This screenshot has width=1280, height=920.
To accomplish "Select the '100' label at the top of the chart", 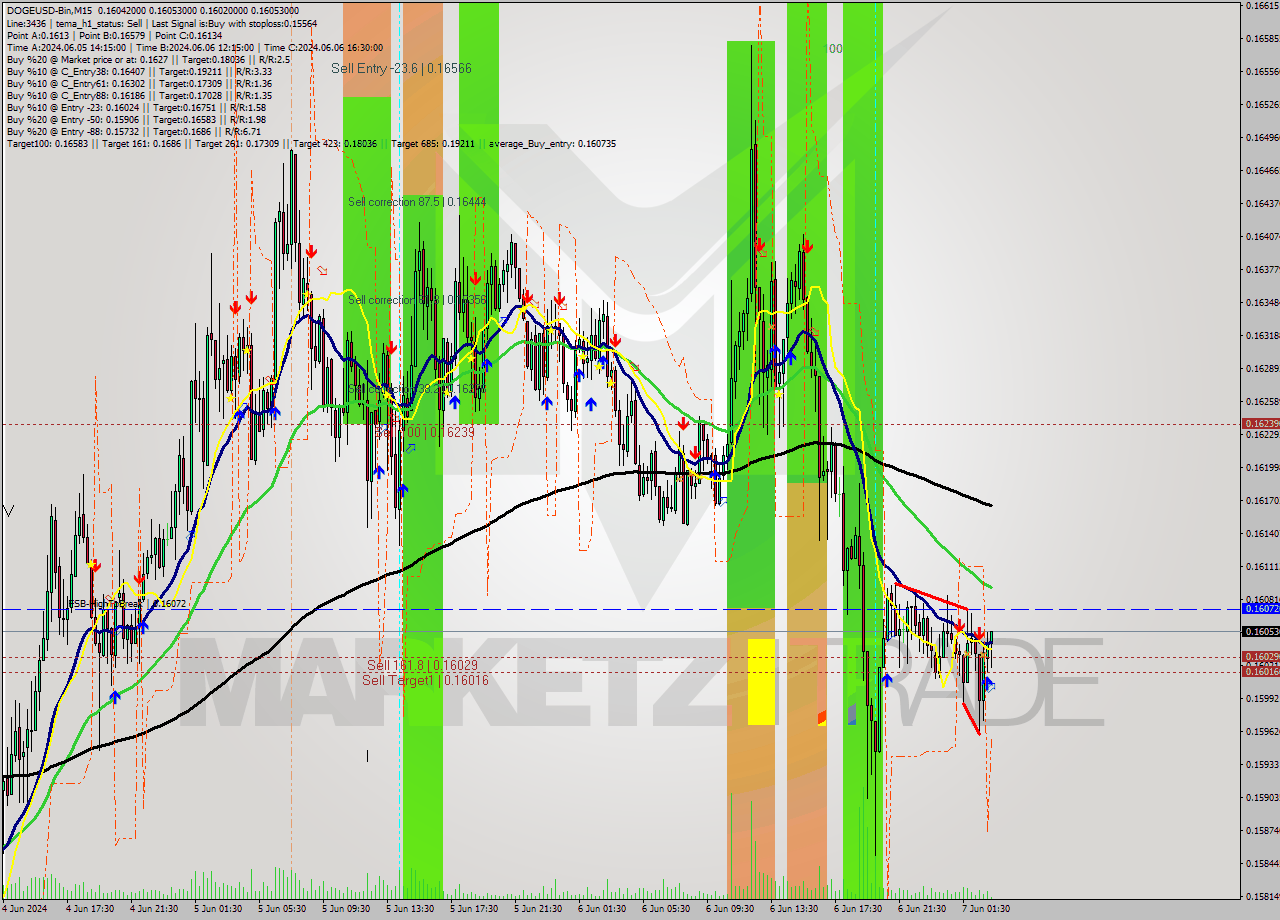I will coord(833,47).
